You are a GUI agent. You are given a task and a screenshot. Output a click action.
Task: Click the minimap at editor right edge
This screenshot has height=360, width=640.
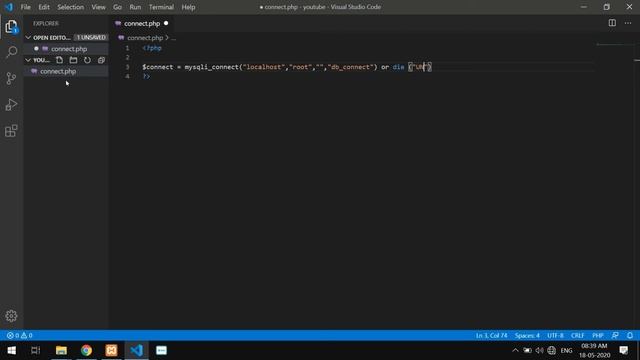point(615,44)
